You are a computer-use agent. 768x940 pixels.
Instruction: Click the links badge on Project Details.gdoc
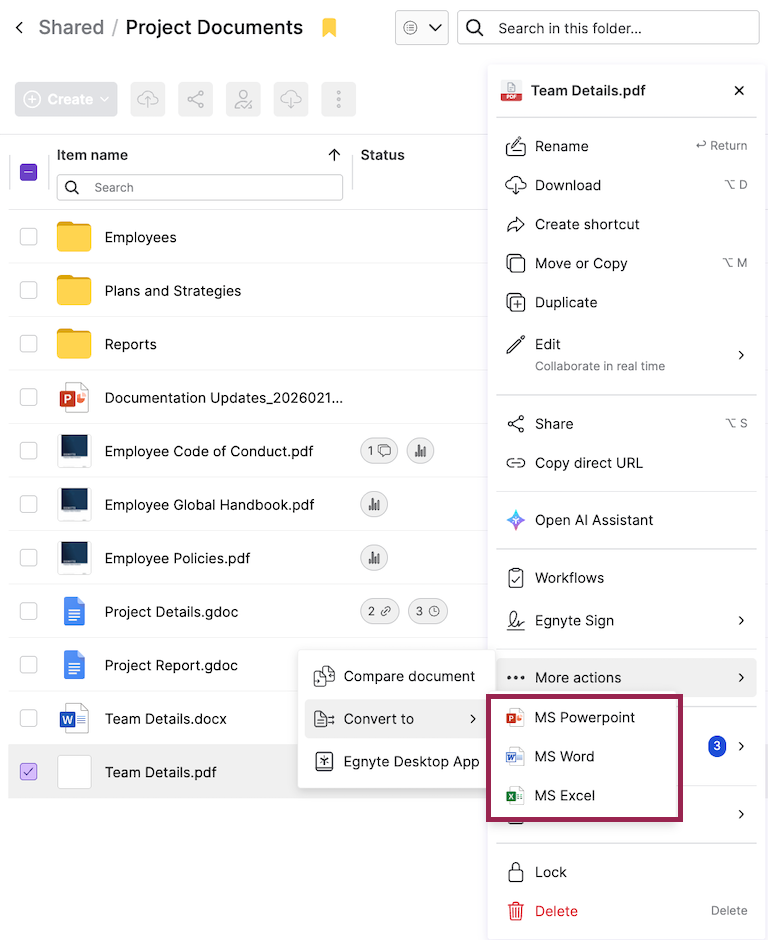pyautogui.click(x=379, y=611)
